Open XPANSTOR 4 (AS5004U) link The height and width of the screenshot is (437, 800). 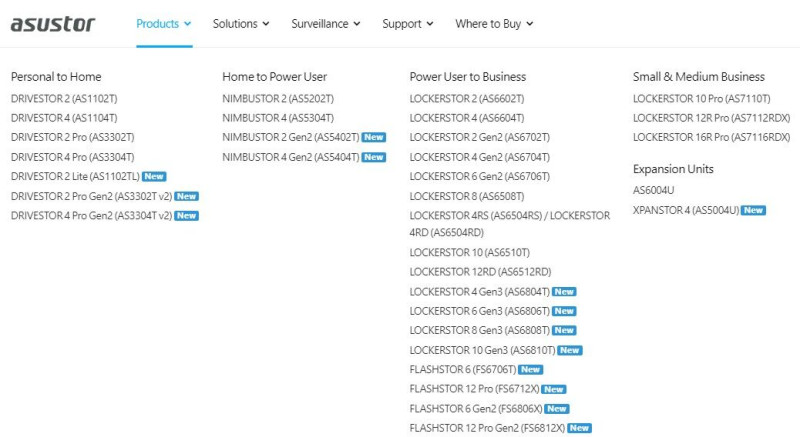coord(686,210)
